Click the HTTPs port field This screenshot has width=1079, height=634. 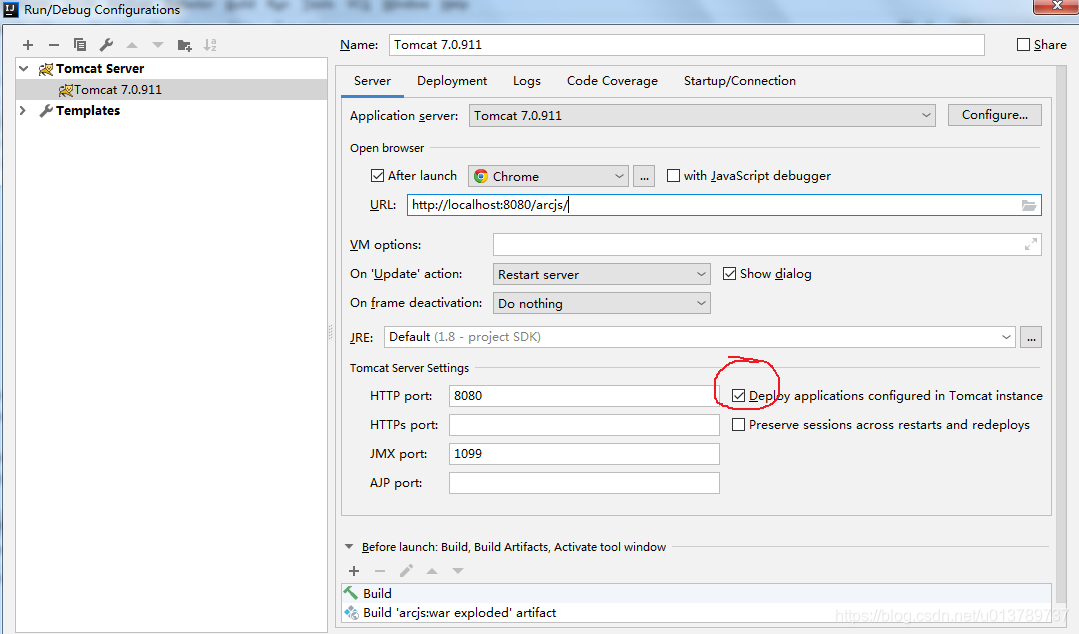[x=584, y=425]
